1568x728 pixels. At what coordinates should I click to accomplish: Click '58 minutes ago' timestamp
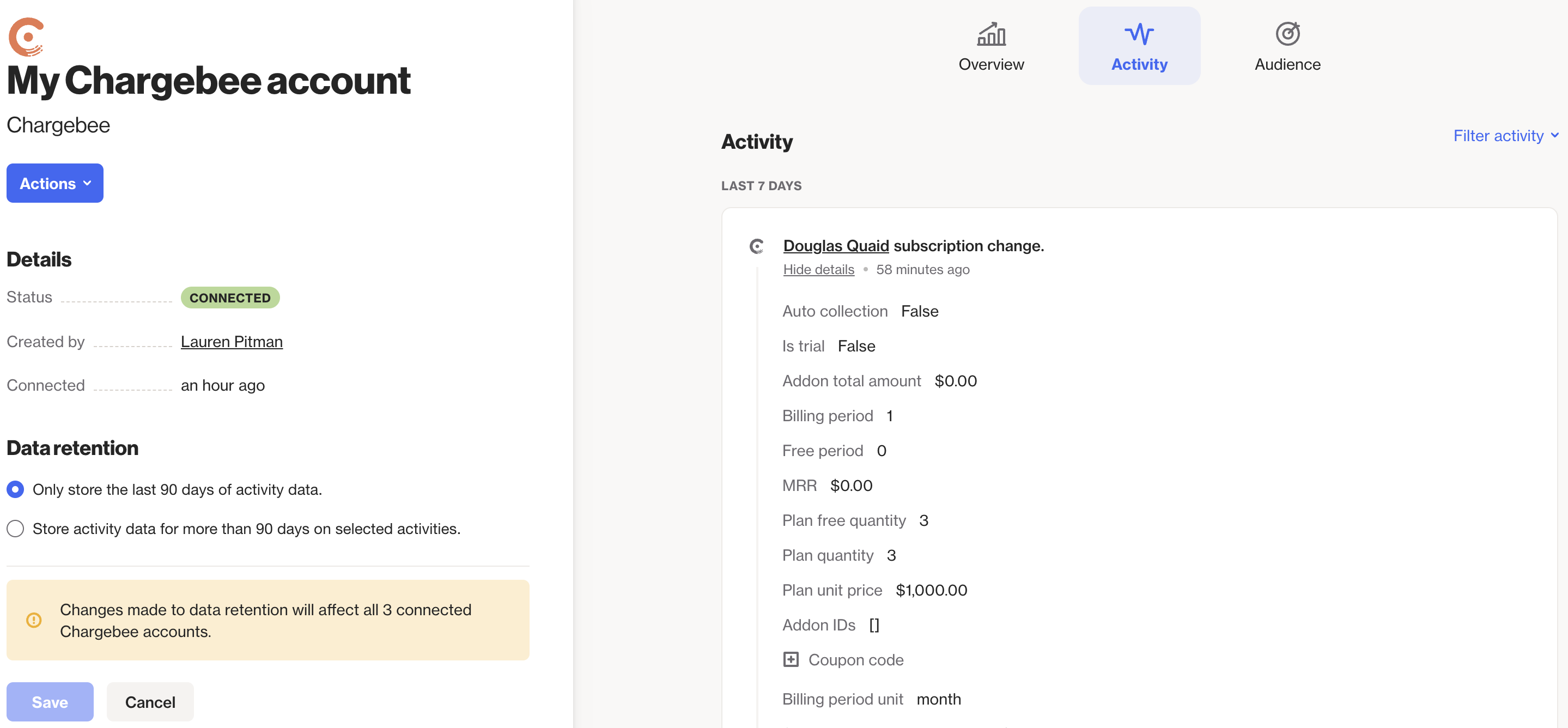923,269
